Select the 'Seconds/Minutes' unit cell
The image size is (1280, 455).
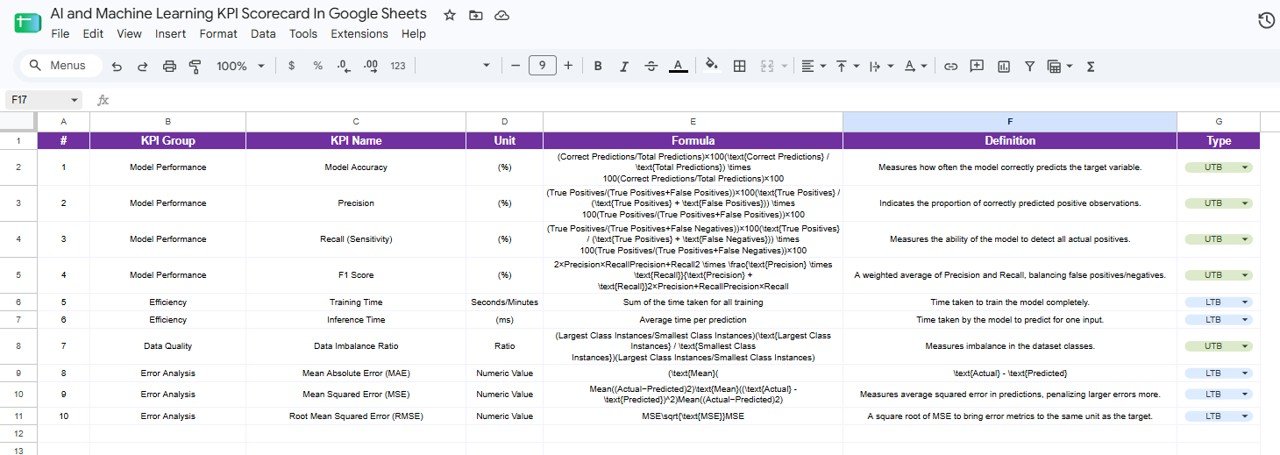[504, 302]
